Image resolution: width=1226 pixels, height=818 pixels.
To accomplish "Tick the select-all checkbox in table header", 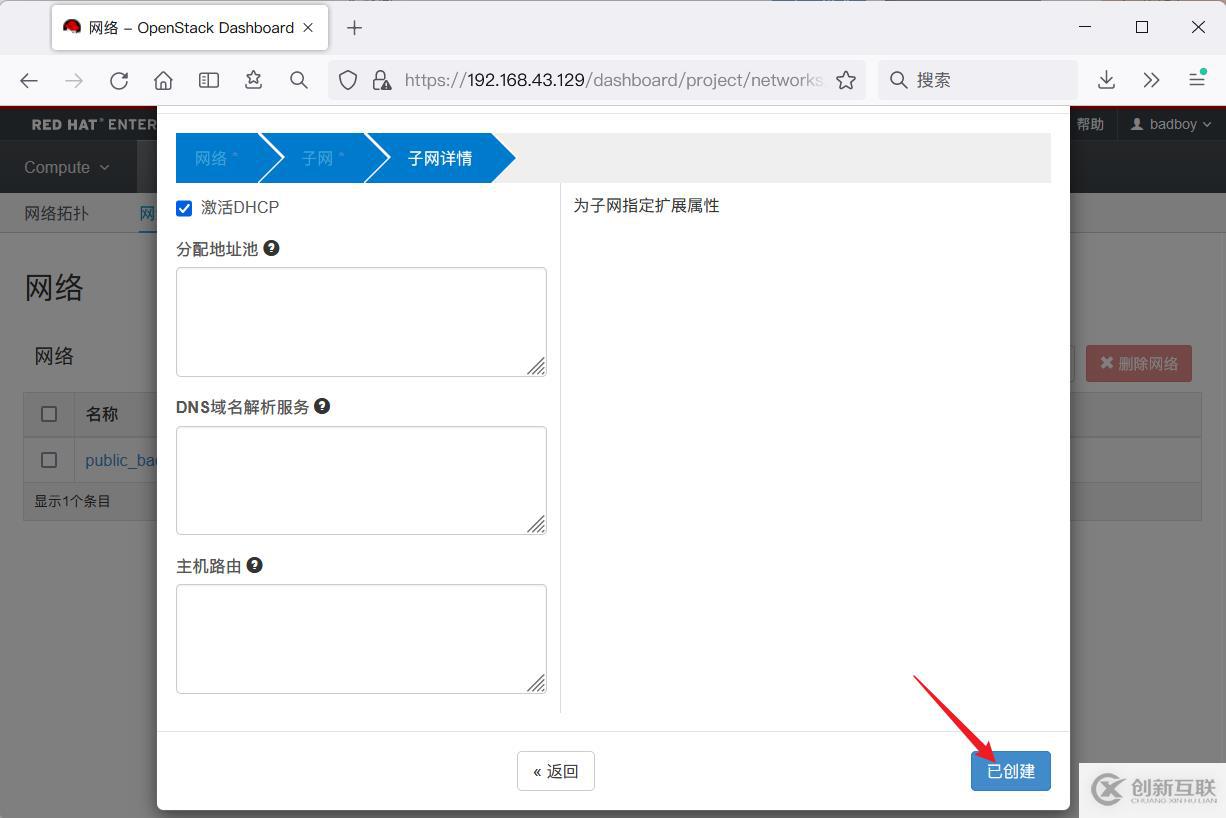I will 49,414.
